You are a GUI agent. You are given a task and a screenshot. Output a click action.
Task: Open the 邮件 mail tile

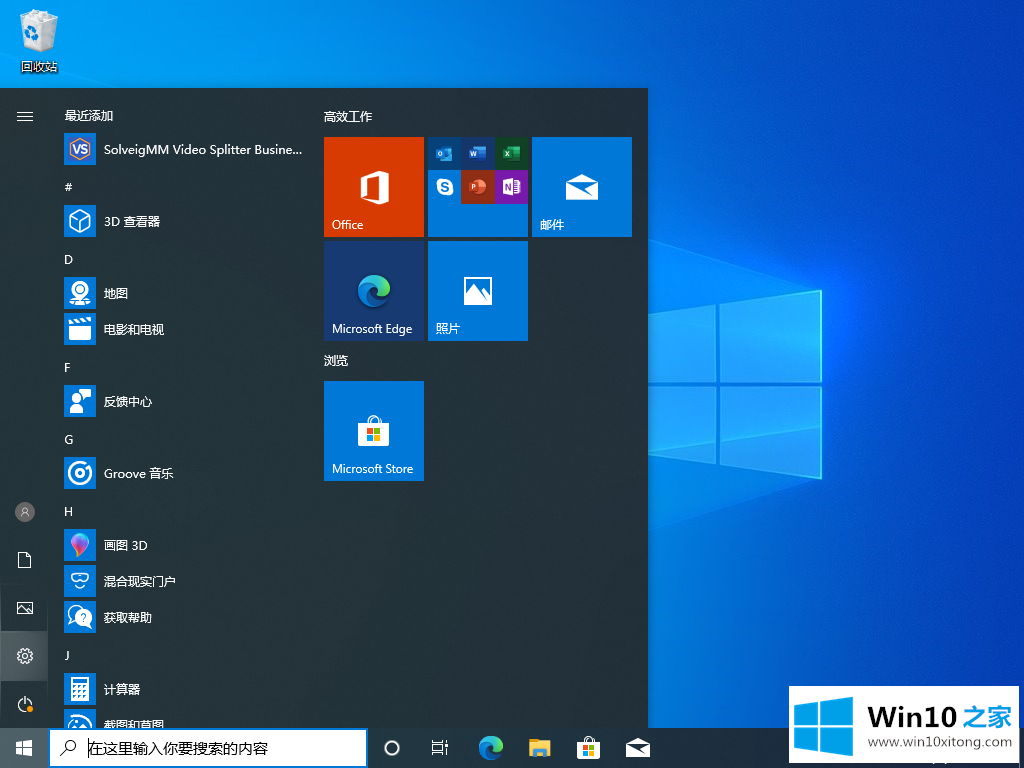click(582, 187)
